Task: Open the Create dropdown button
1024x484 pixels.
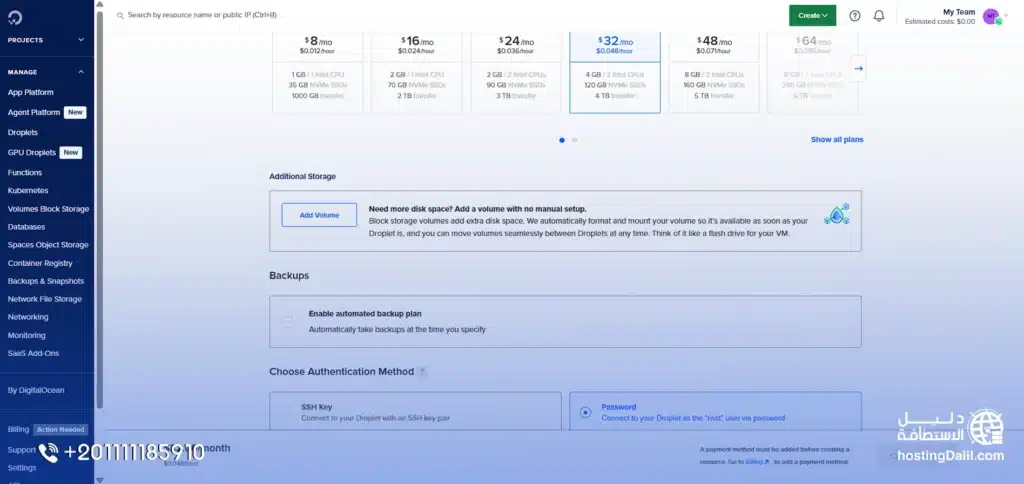Action: [x=812, y=15]
